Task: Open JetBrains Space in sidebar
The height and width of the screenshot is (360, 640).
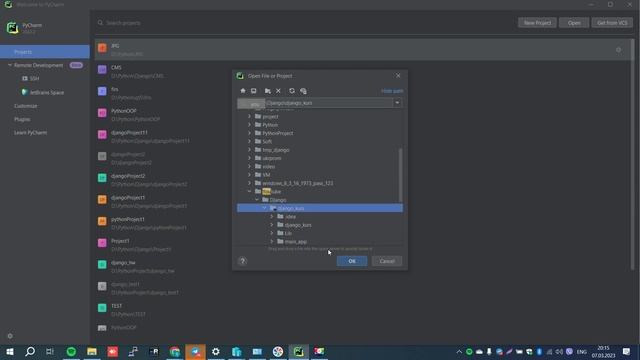Action: tap(43, 92)
